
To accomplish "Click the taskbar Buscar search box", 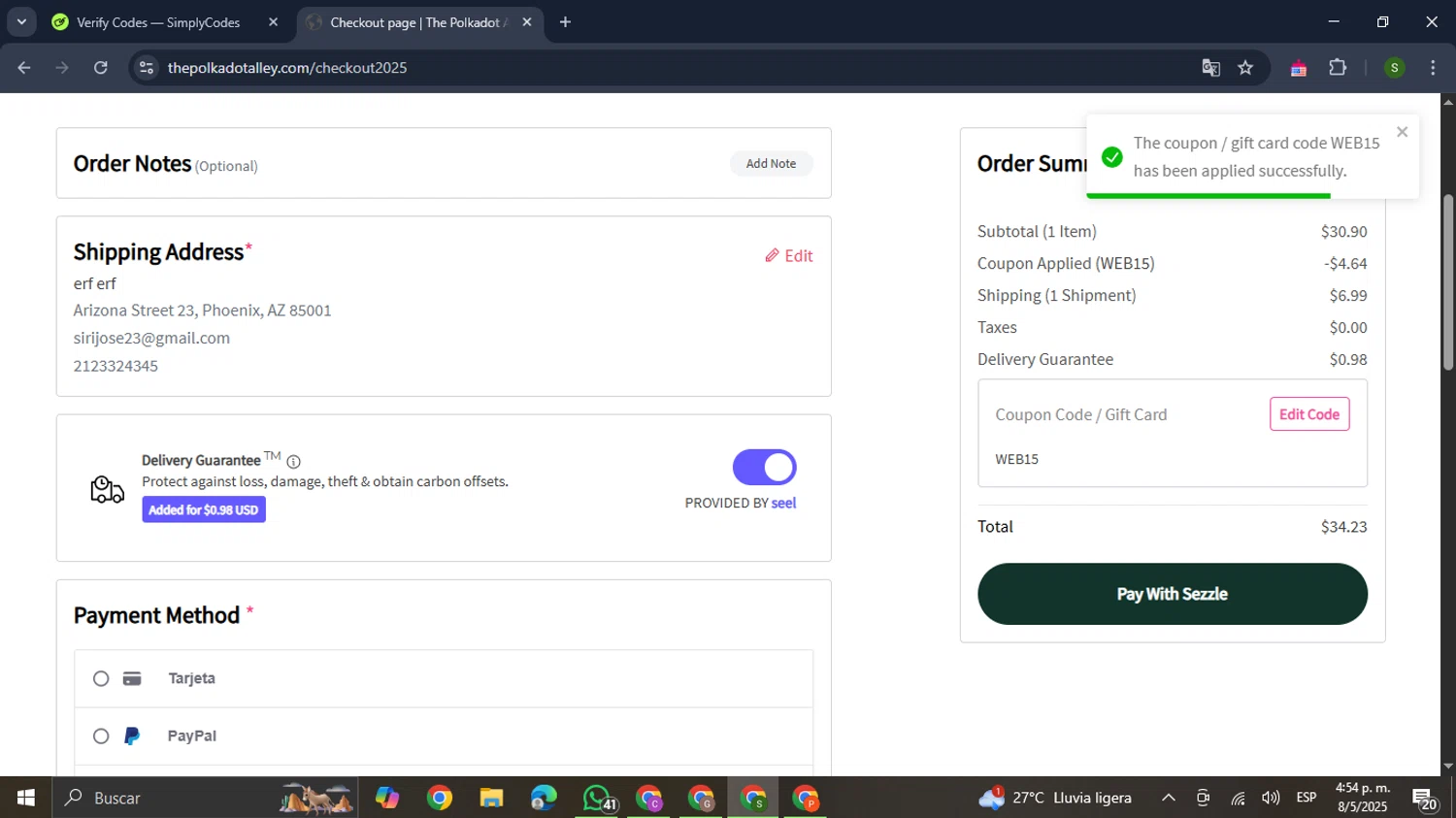I will point(206,798).
